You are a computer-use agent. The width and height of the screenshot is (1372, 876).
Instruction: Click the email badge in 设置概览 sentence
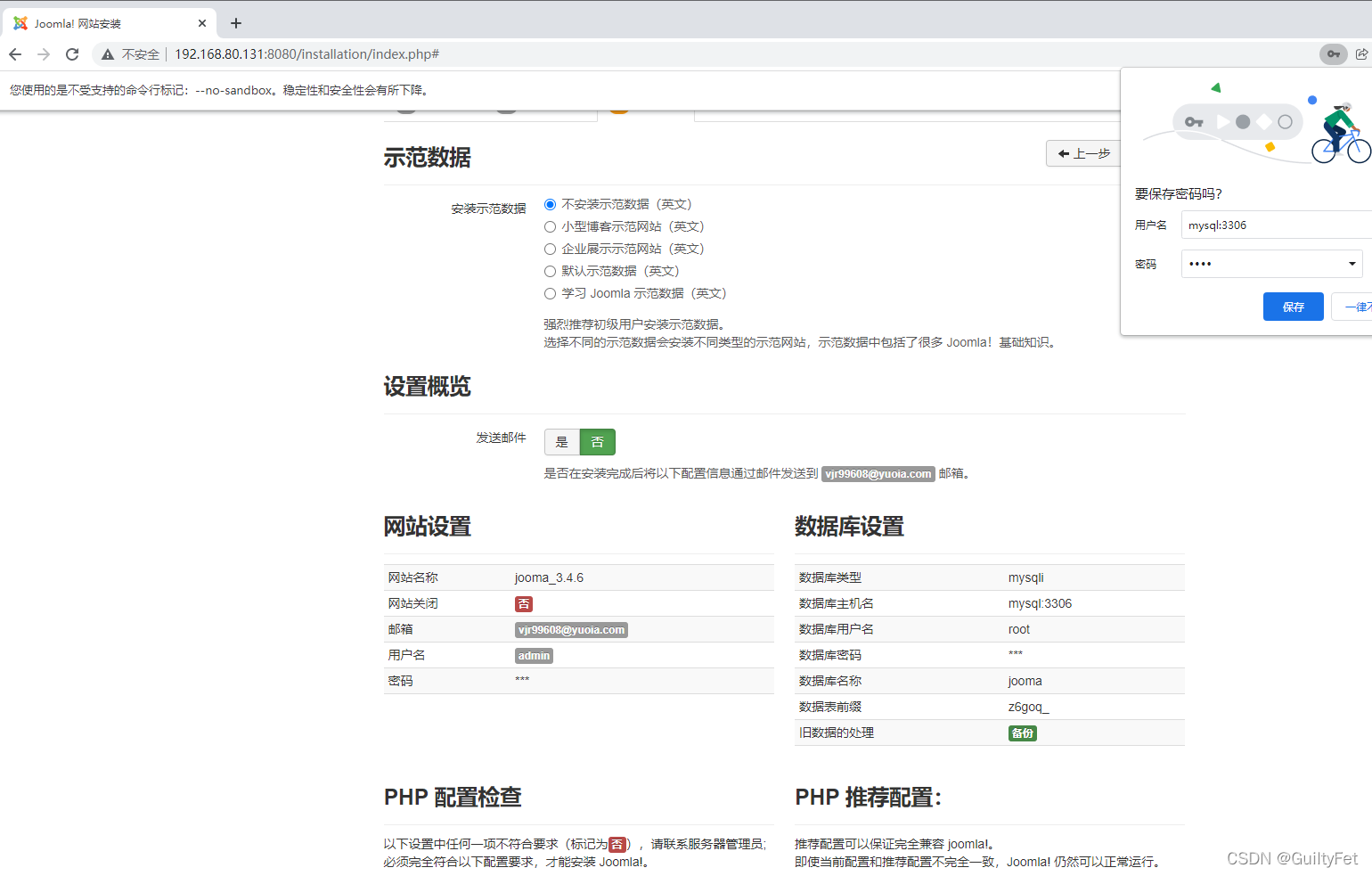(x=878, y=474)
